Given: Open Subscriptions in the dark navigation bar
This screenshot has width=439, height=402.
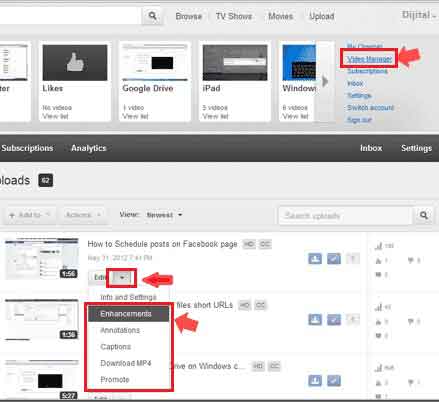Looking at the screenshot, I should click(27, 148).
